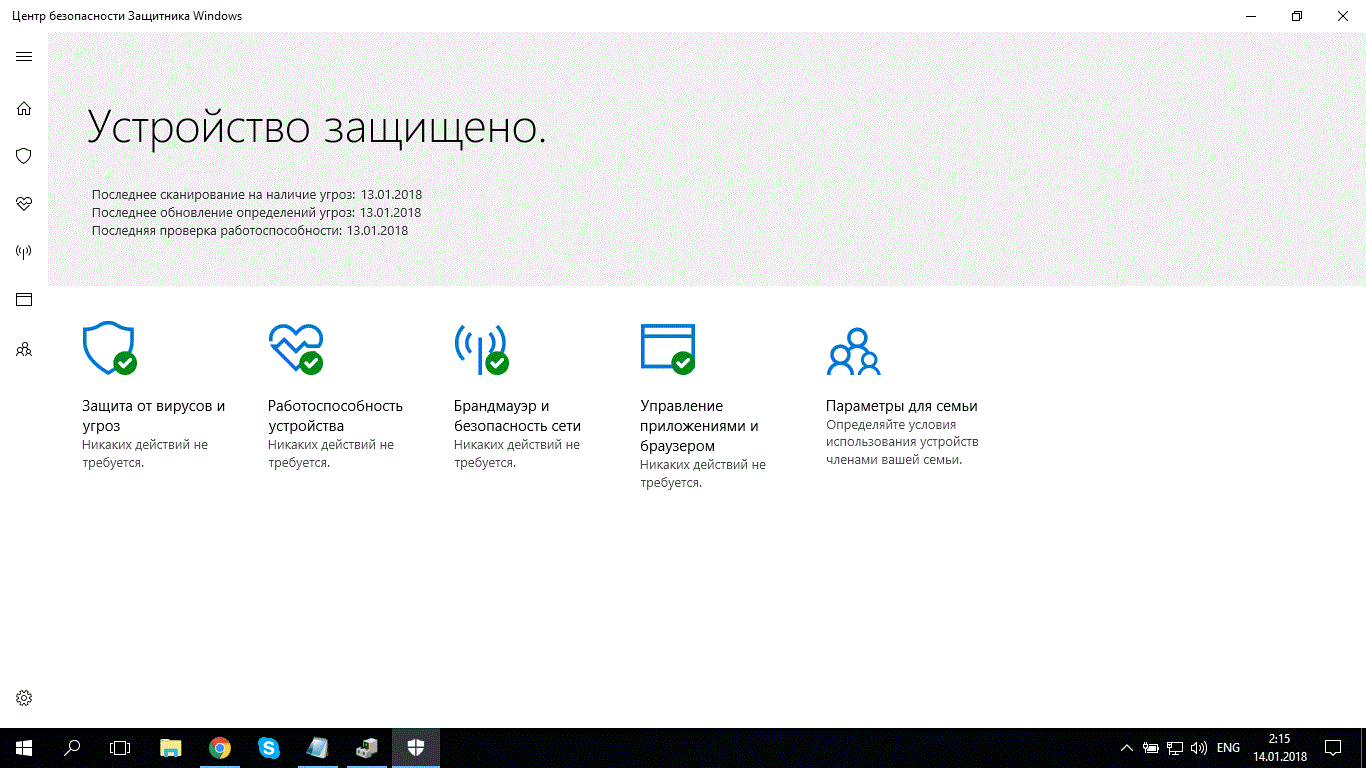Open firewall and network sidebar icon
1366x768 pixels.
[24, 252]
